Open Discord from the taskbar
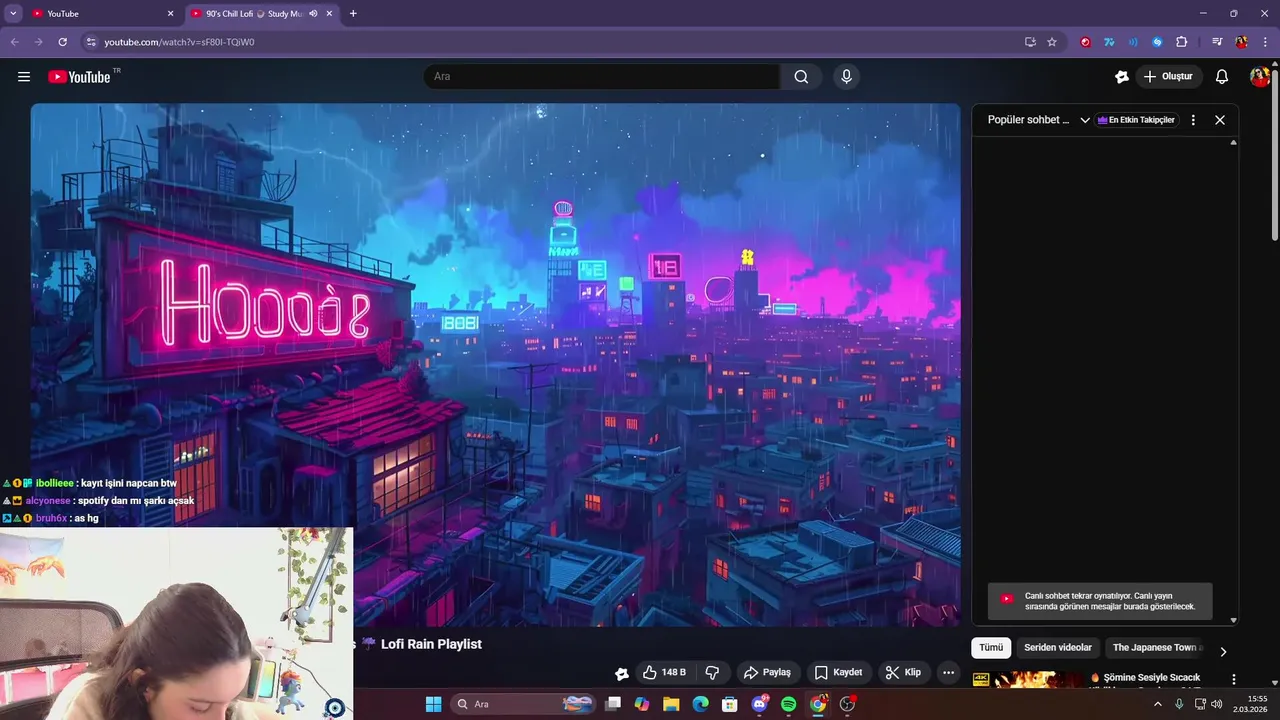The image size is (1280, 720). coord(759,704)
